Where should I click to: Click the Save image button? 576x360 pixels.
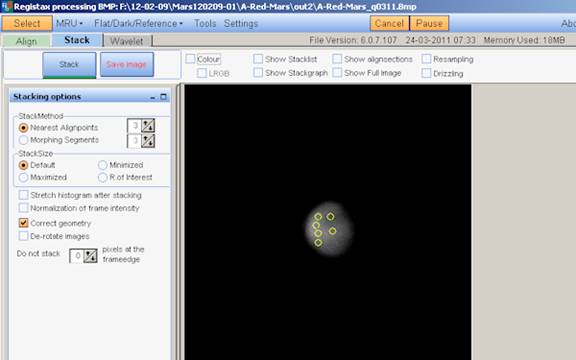[127, 65]
